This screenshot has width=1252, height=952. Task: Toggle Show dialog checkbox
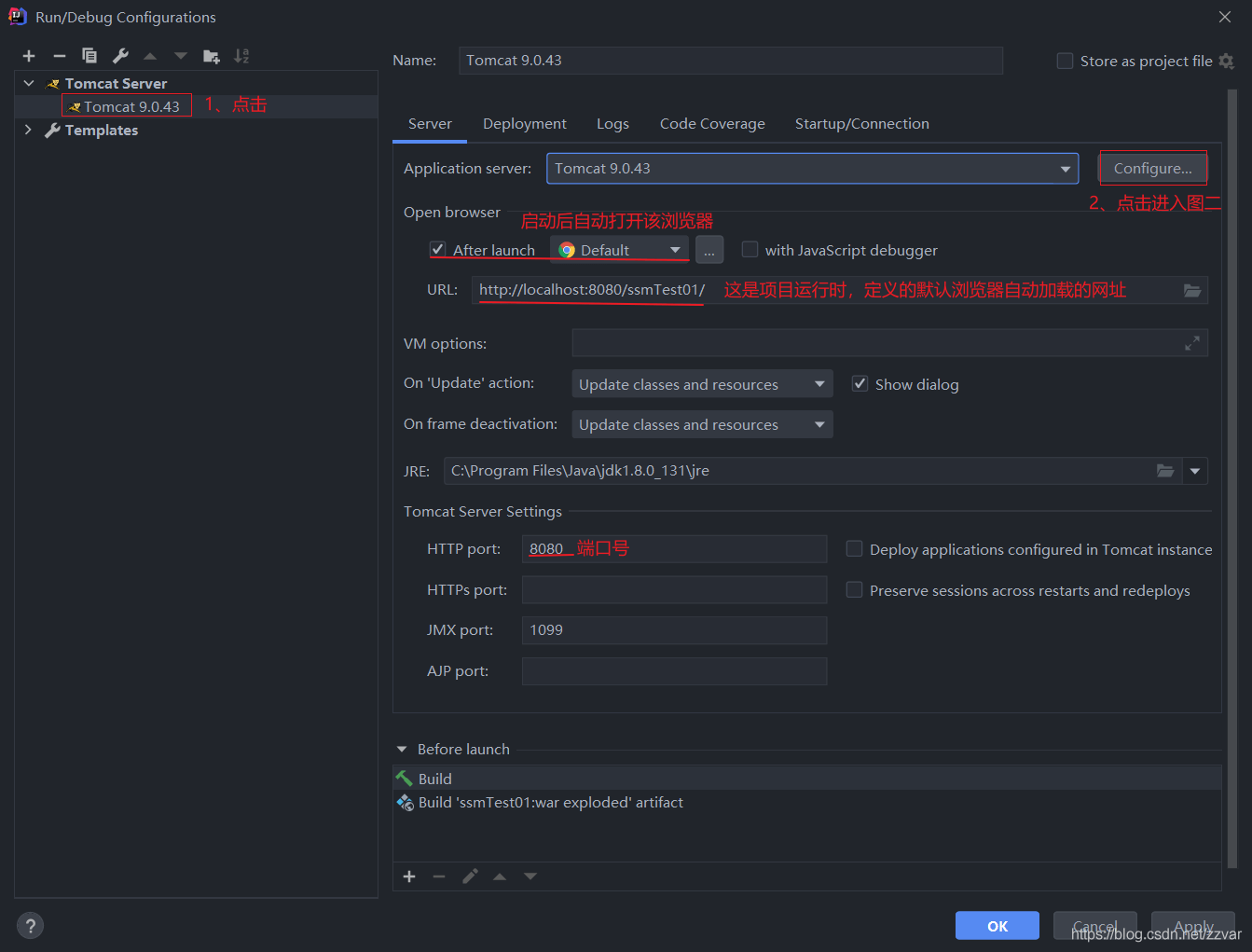tap(860, 383)
